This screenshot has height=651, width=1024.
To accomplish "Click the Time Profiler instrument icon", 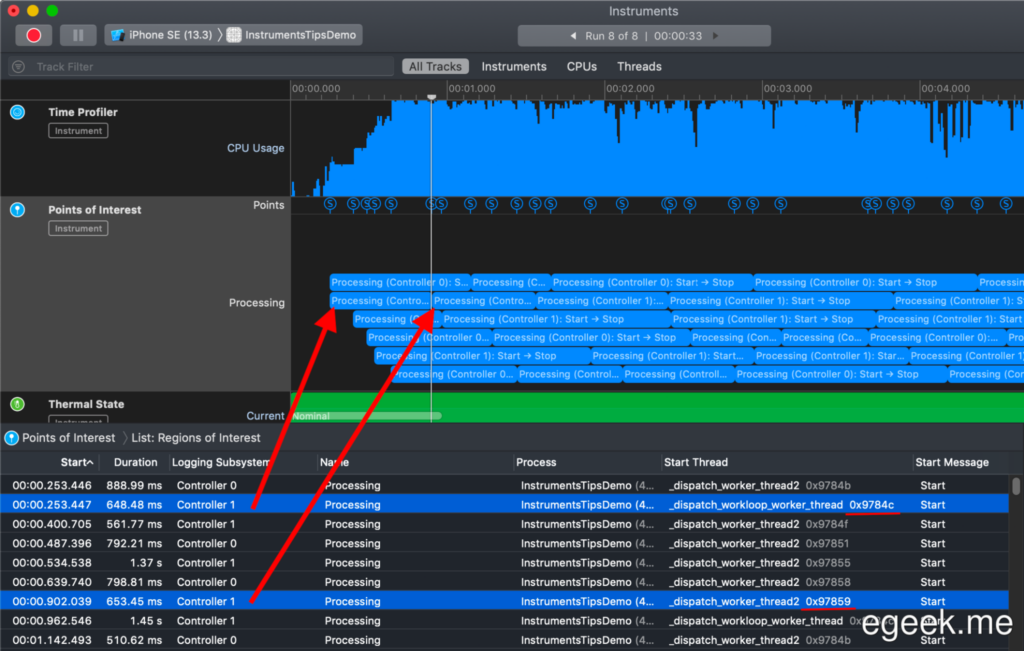I will (17, 112).
